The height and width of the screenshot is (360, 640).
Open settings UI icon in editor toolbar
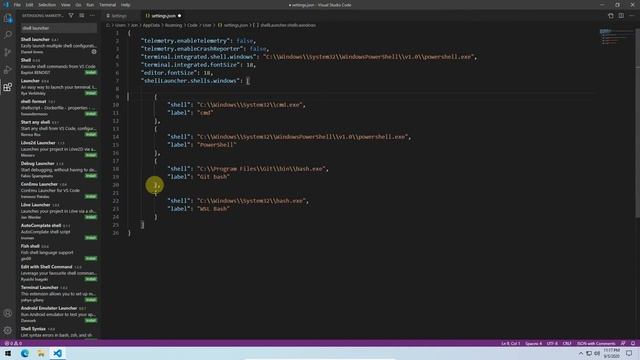click(611, 16)
